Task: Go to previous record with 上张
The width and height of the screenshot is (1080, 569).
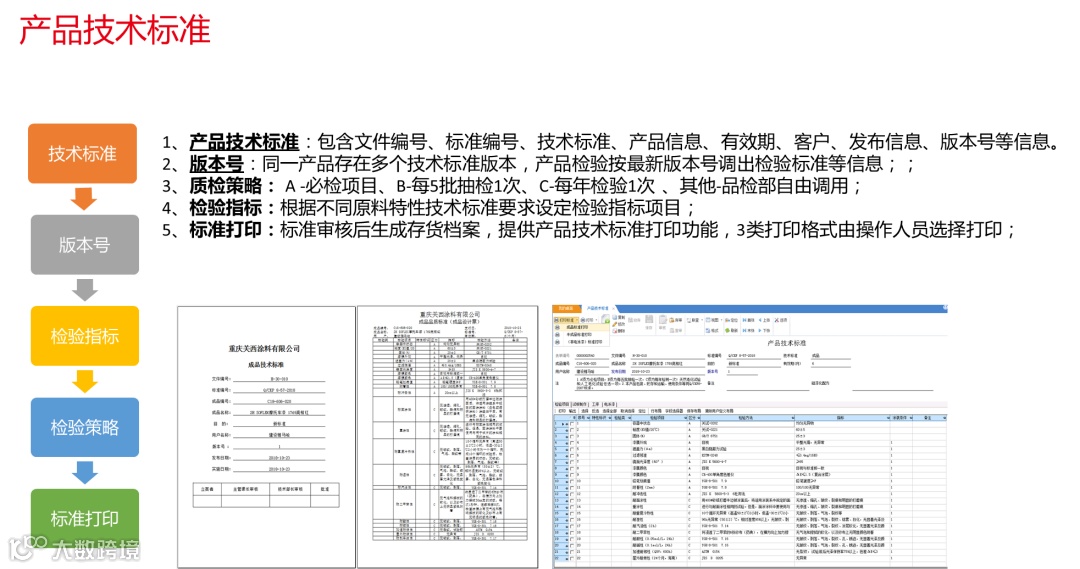Action: pos(765,320)
